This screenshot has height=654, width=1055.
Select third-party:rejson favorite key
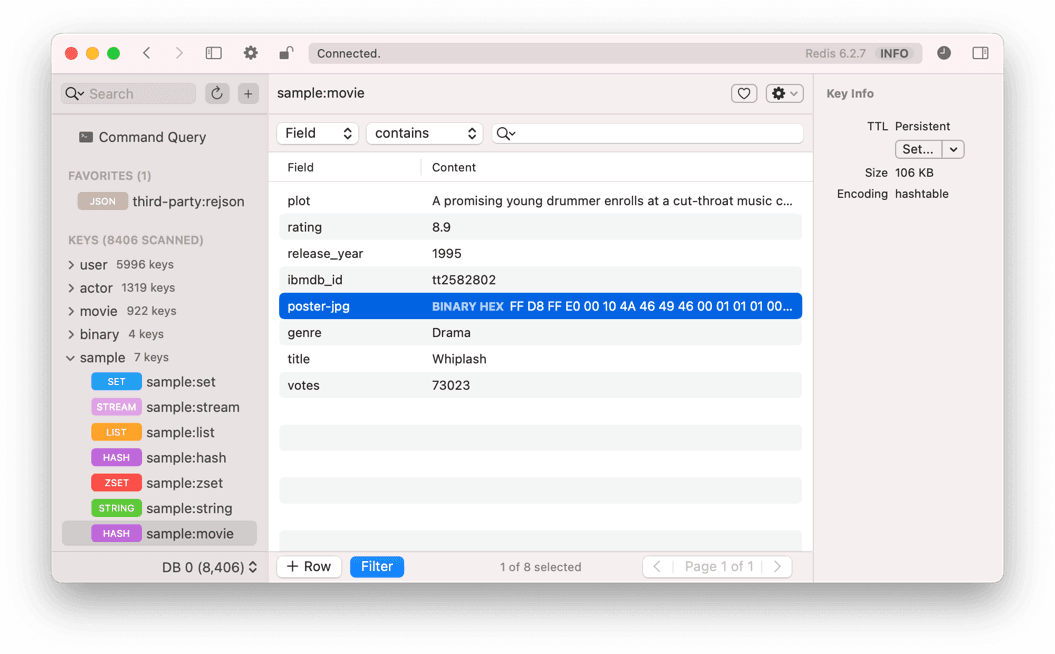point(188,201)
